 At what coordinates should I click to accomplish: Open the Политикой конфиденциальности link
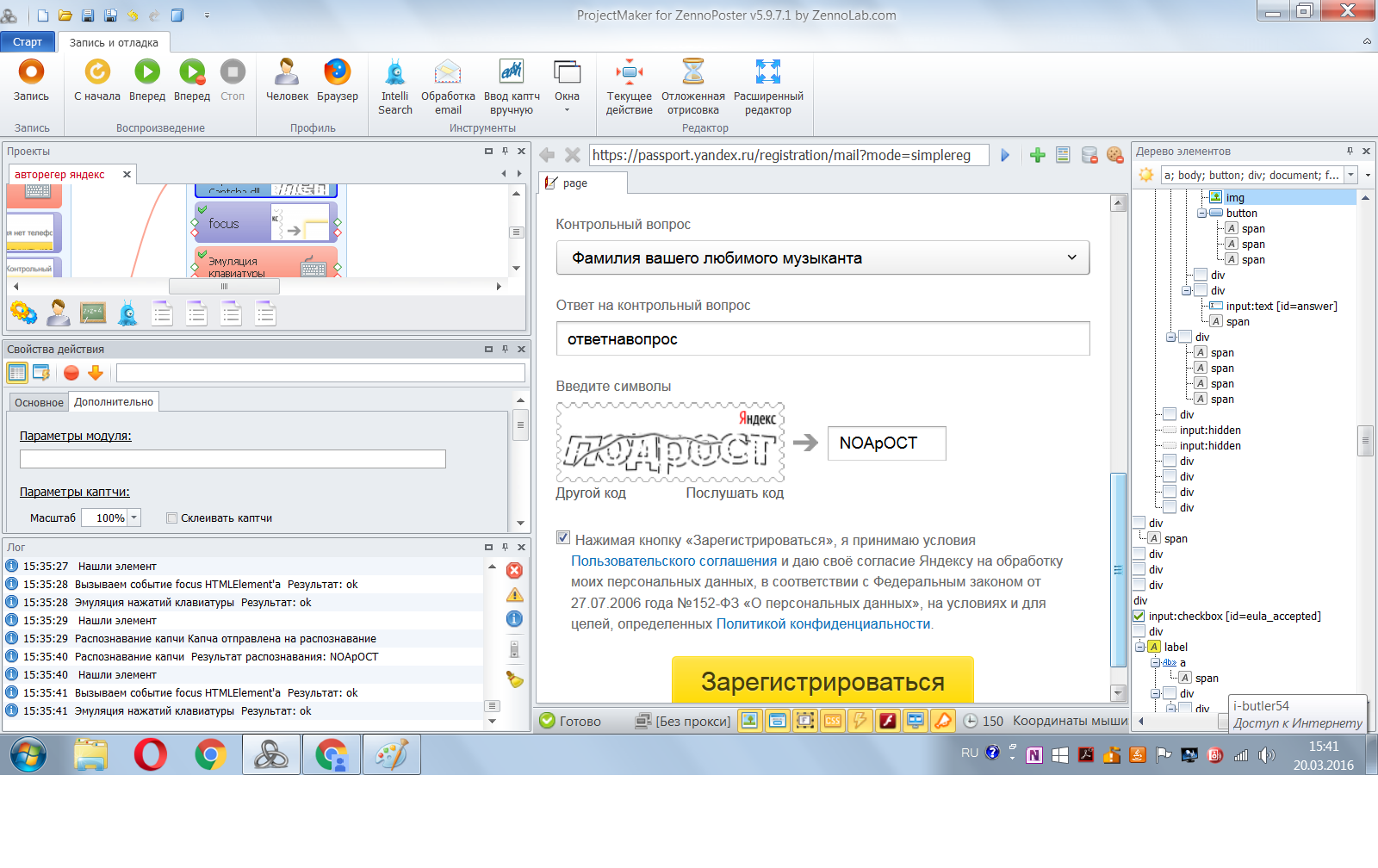point(823,624)
